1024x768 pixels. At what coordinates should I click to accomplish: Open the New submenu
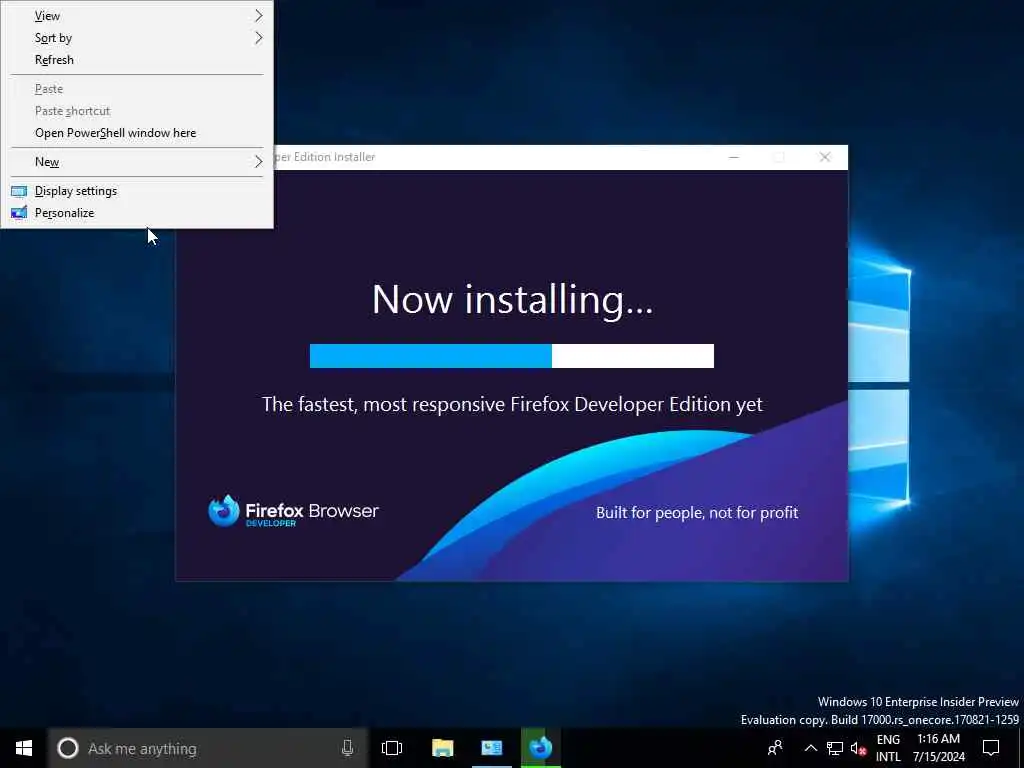click(x=137, y=162)
